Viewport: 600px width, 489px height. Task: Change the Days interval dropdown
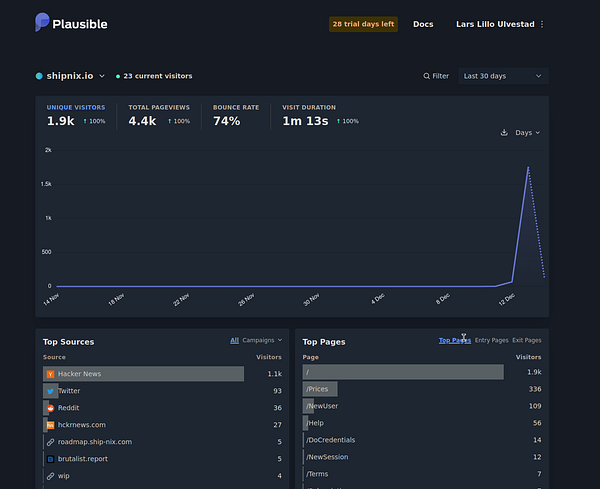click(x=527, y=132)
